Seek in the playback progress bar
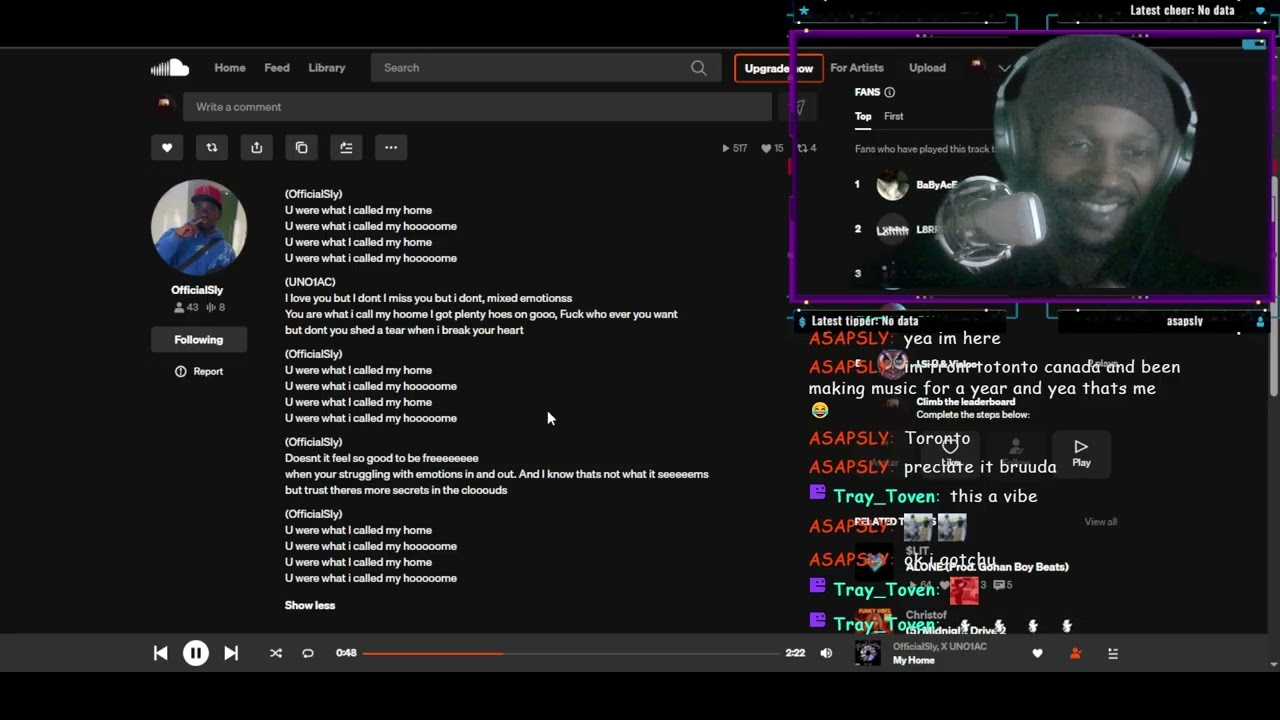This screenshot has height=720, width=1280. click(x=571, y=653)
